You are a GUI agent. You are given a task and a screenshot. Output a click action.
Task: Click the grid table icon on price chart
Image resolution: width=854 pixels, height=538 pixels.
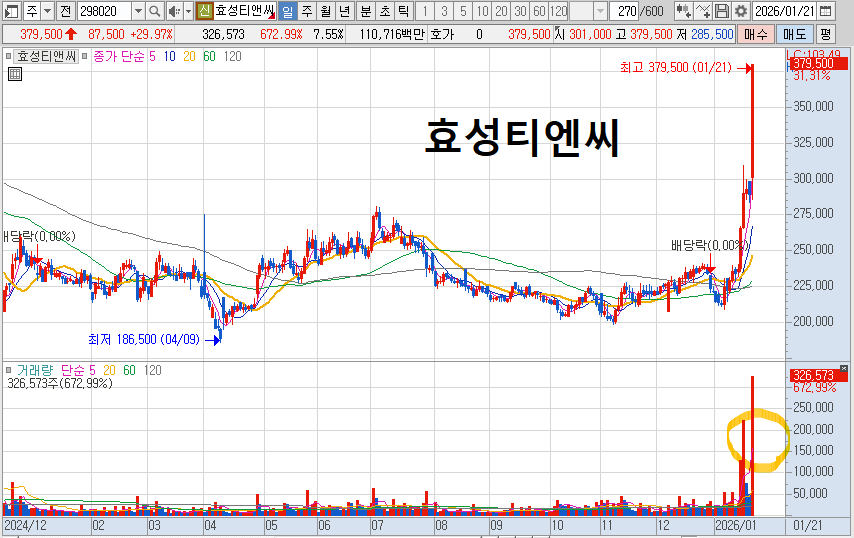(x=15, y=74)
